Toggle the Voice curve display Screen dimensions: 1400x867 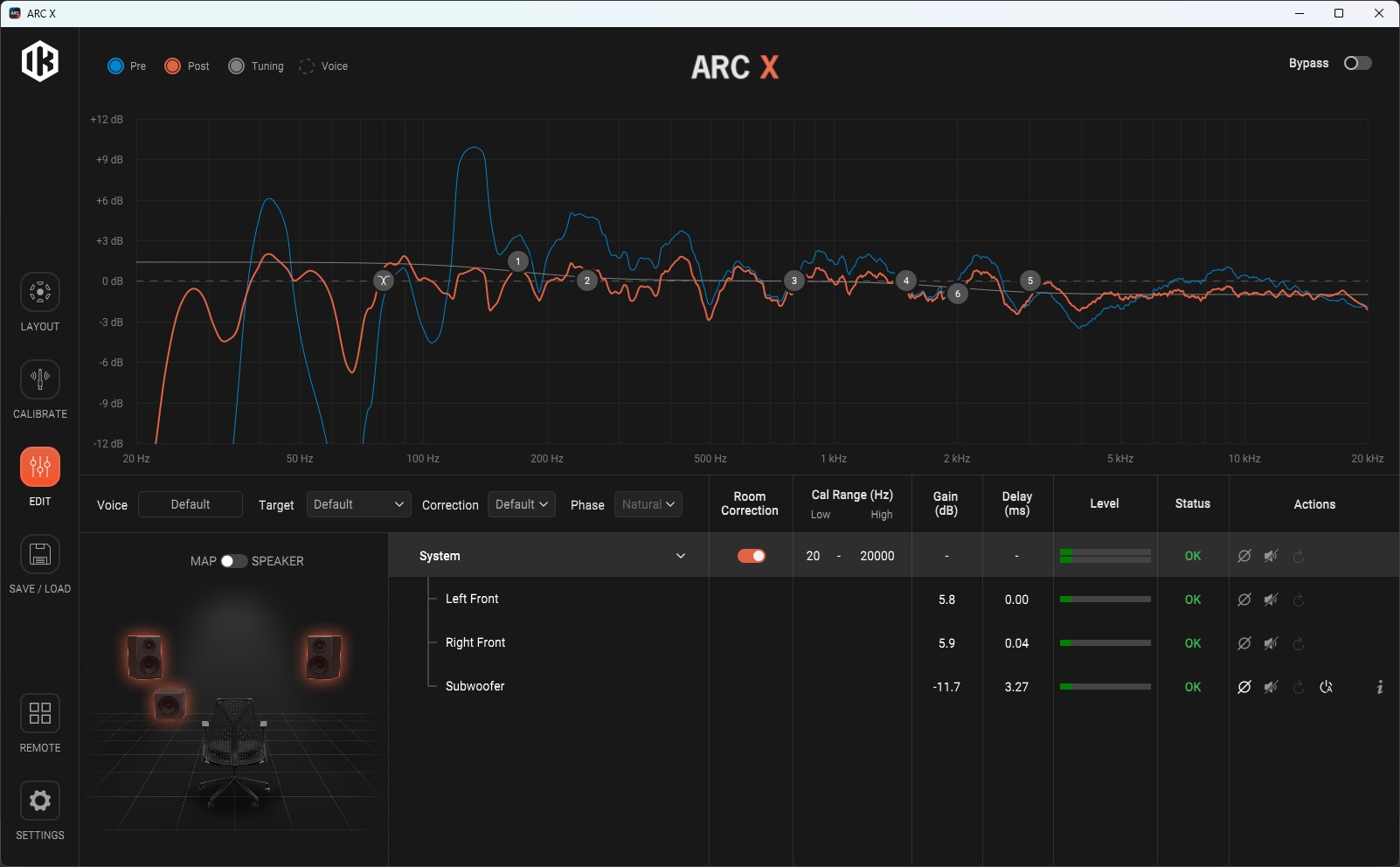click(x=323, y=66)
